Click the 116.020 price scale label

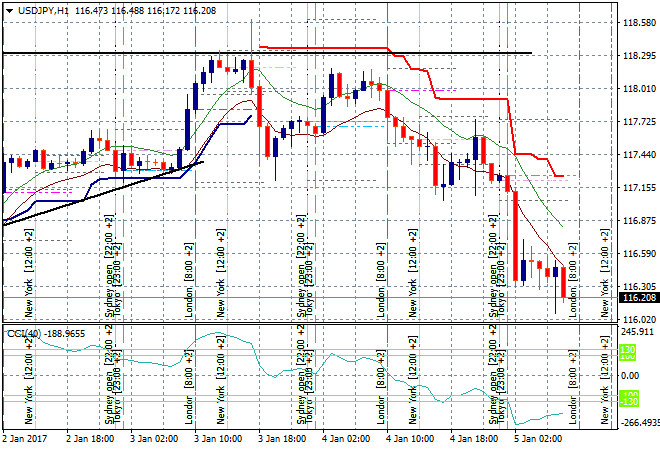click(638, 319)
